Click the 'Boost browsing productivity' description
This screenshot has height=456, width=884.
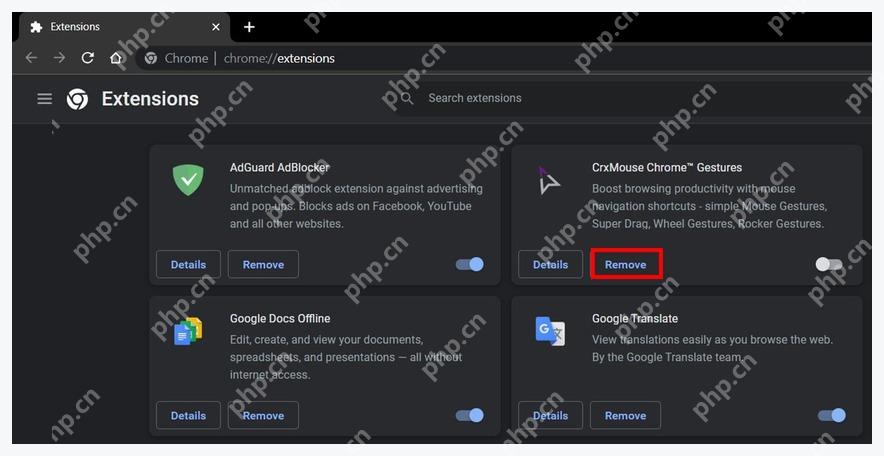(x=709, y=206)
